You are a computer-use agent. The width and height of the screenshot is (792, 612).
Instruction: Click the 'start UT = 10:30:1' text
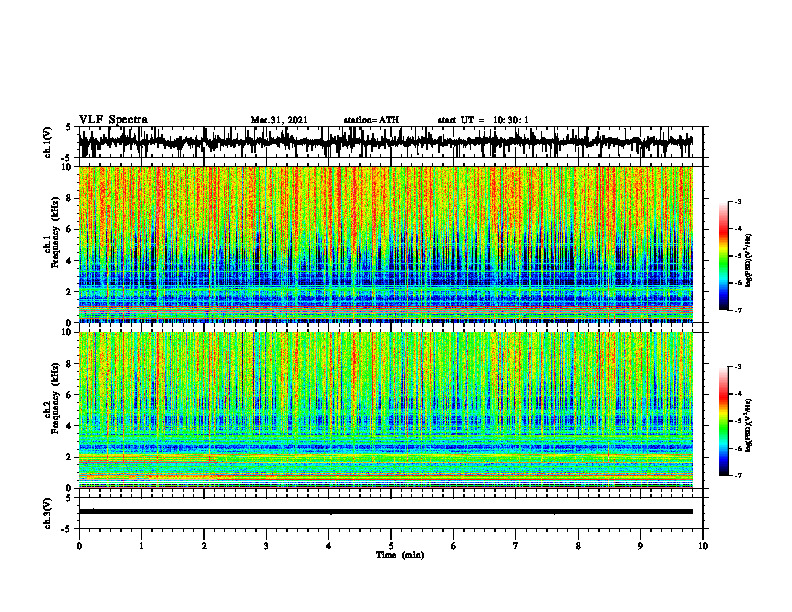coord(483,120)
